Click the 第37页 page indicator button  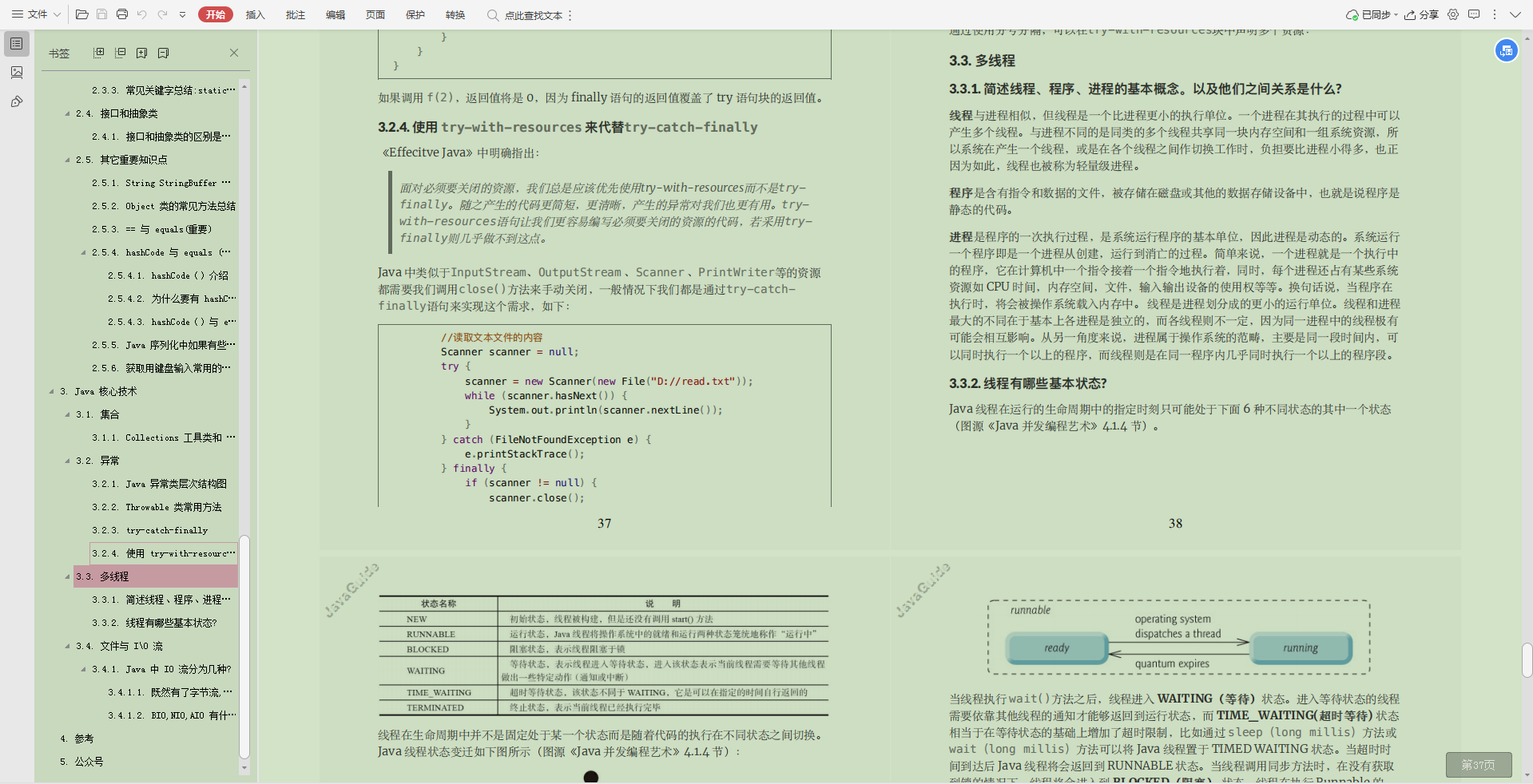pyautogui.click(x=1479, y=765)
